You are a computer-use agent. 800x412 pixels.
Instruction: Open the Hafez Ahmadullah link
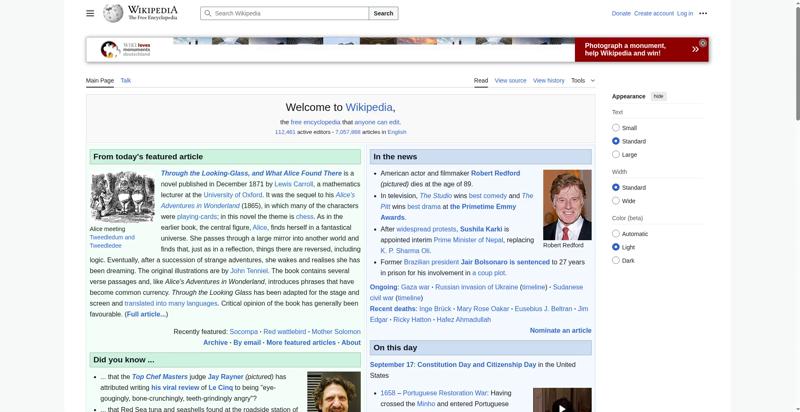click(x=464, y=320)
